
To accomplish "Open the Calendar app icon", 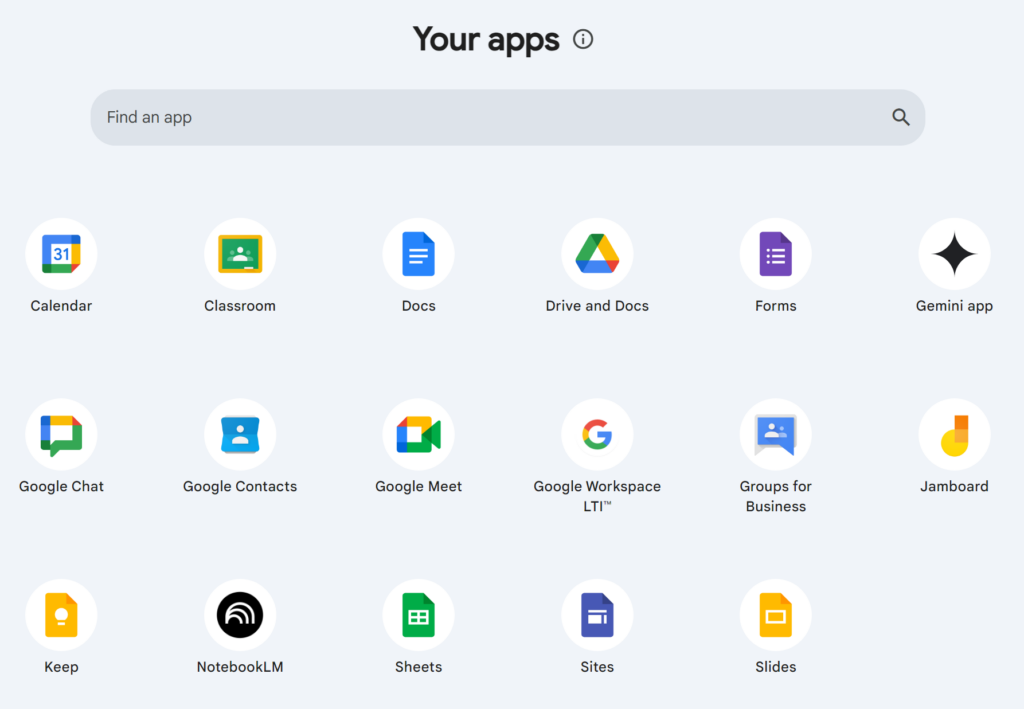I will pos(61,254).
